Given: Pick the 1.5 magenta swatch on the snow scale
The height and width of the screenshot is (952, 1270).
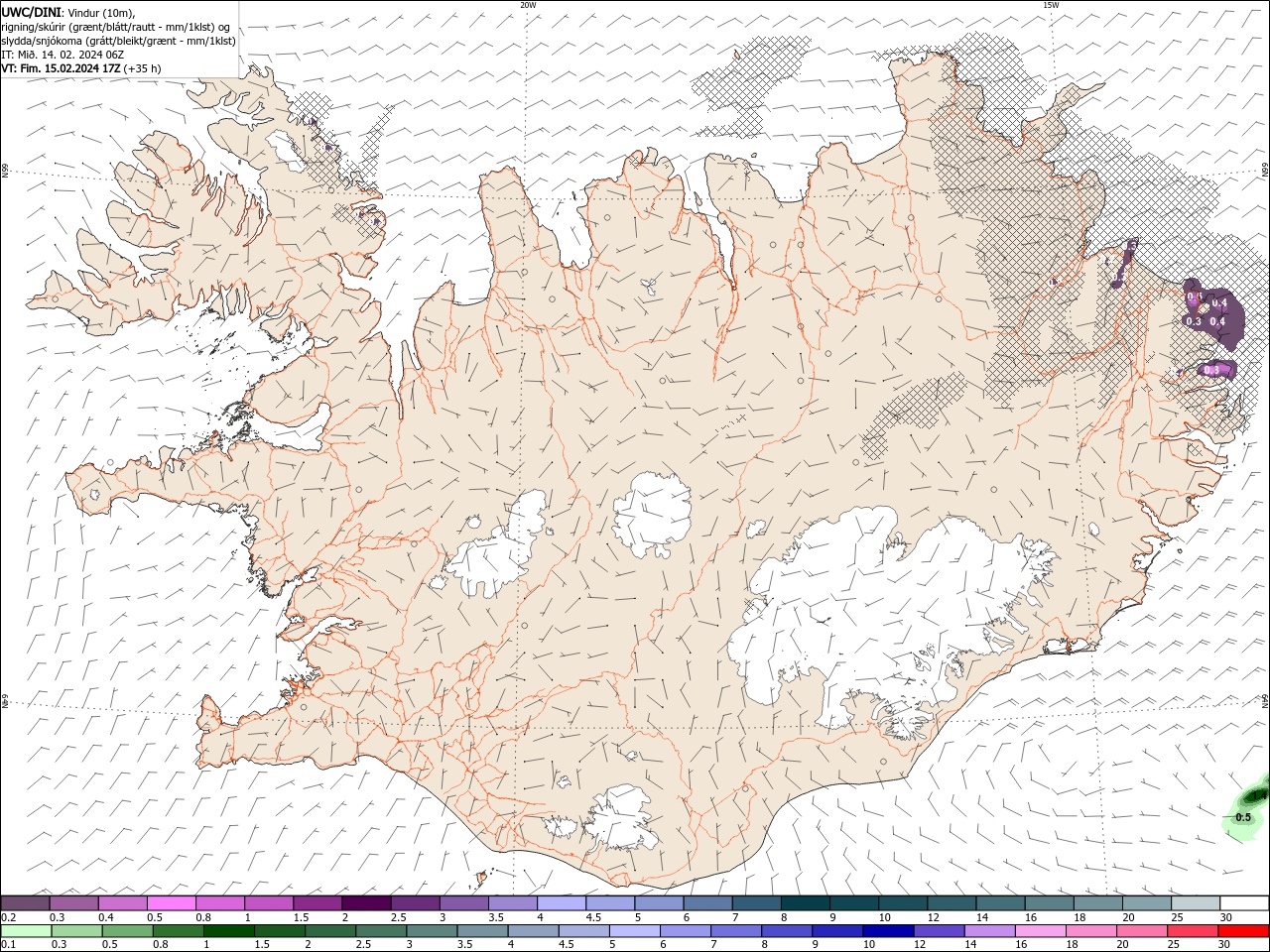Looking at the screenshot, I should 317,903.
